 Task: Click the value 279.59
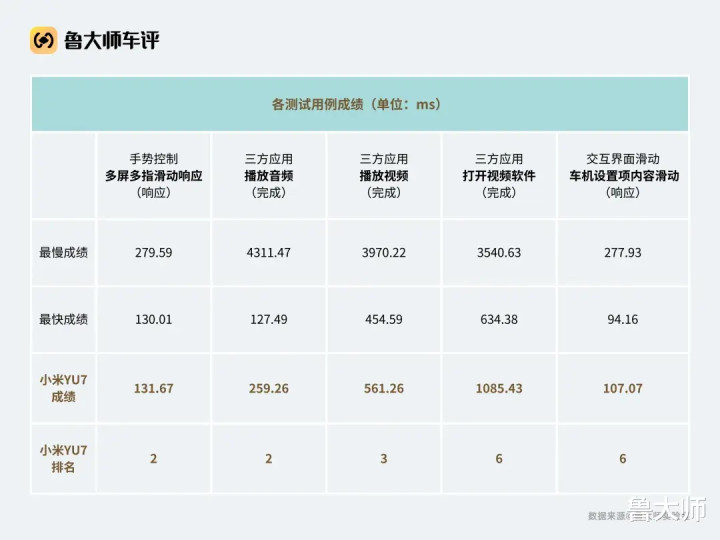point(154,253)
